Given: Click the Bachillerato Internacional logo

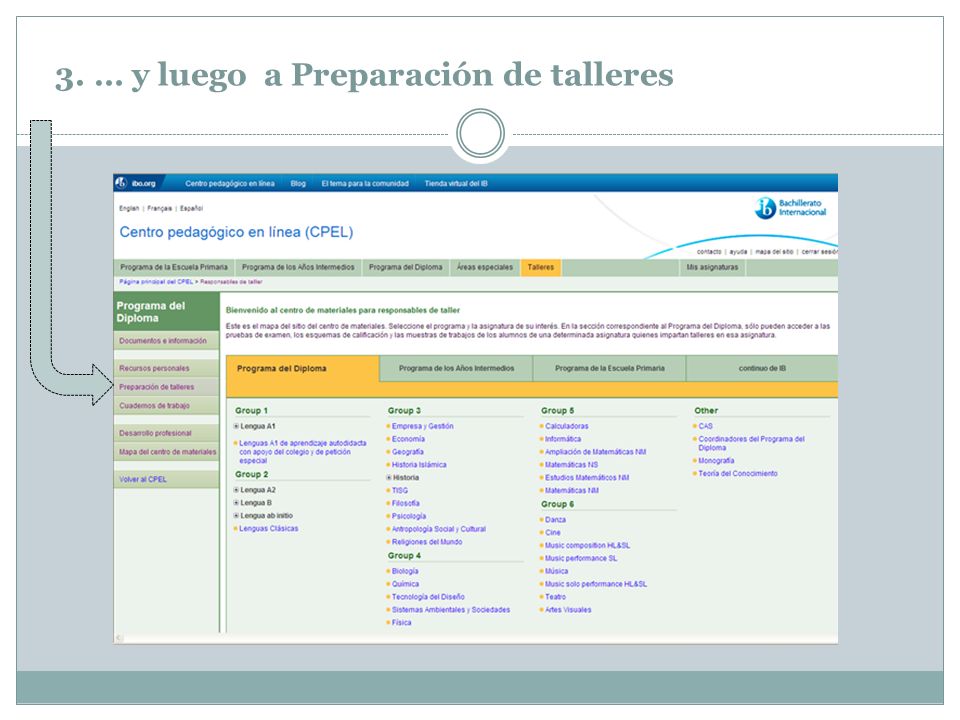Looking at the screenshot, I should [x=790, y=208].
